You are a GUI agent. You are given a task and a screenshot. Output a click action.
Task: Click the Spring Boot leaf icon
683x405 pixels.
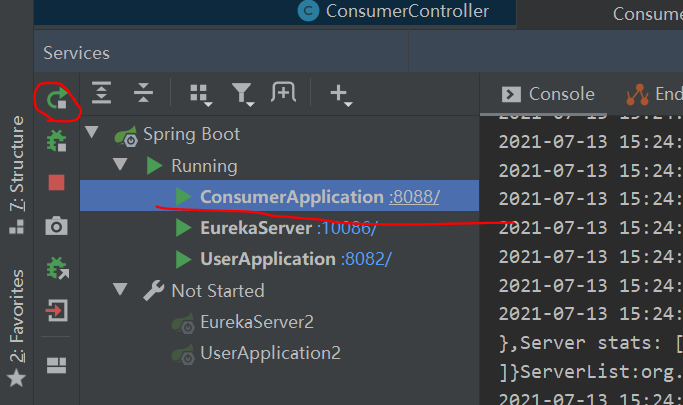coord(126,136)
